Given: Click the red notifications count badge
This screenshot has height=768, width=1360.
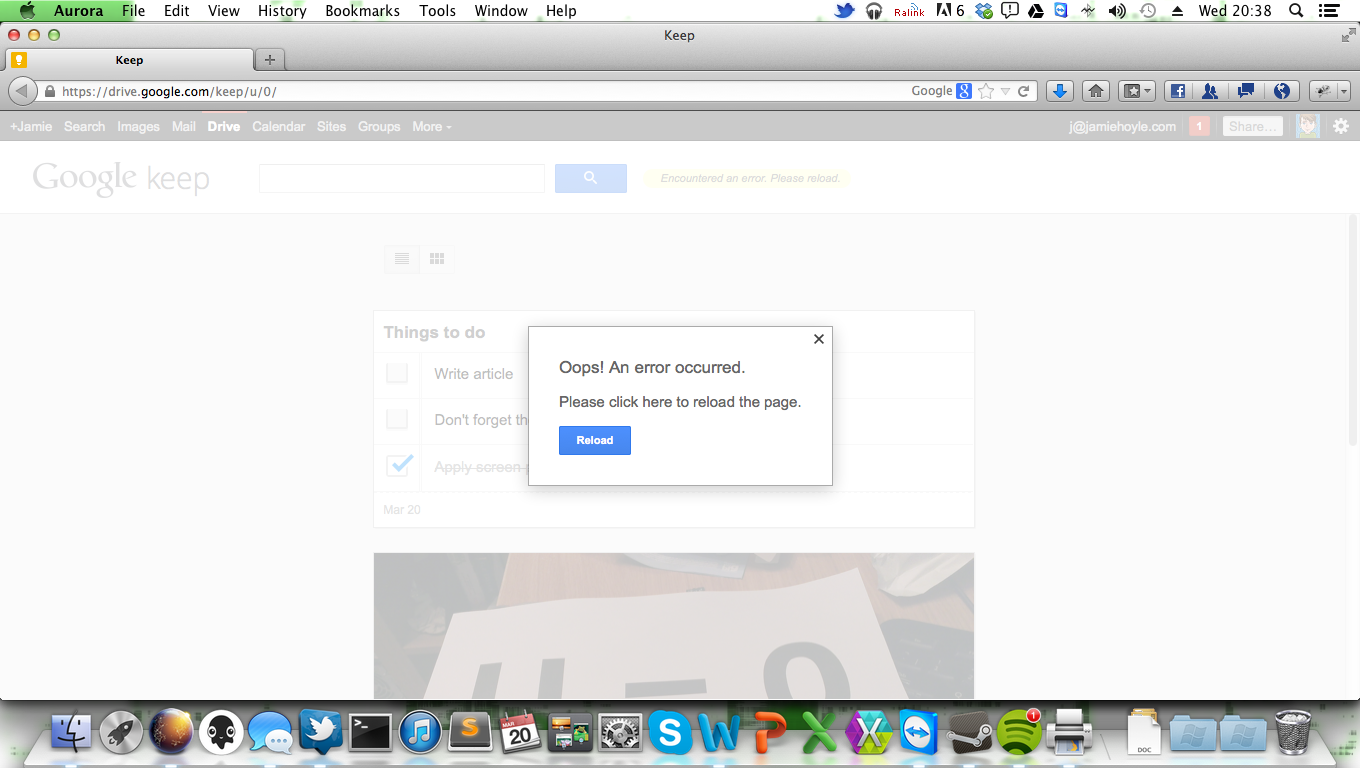Looking at the screenshot, I should click(1200, 127).
